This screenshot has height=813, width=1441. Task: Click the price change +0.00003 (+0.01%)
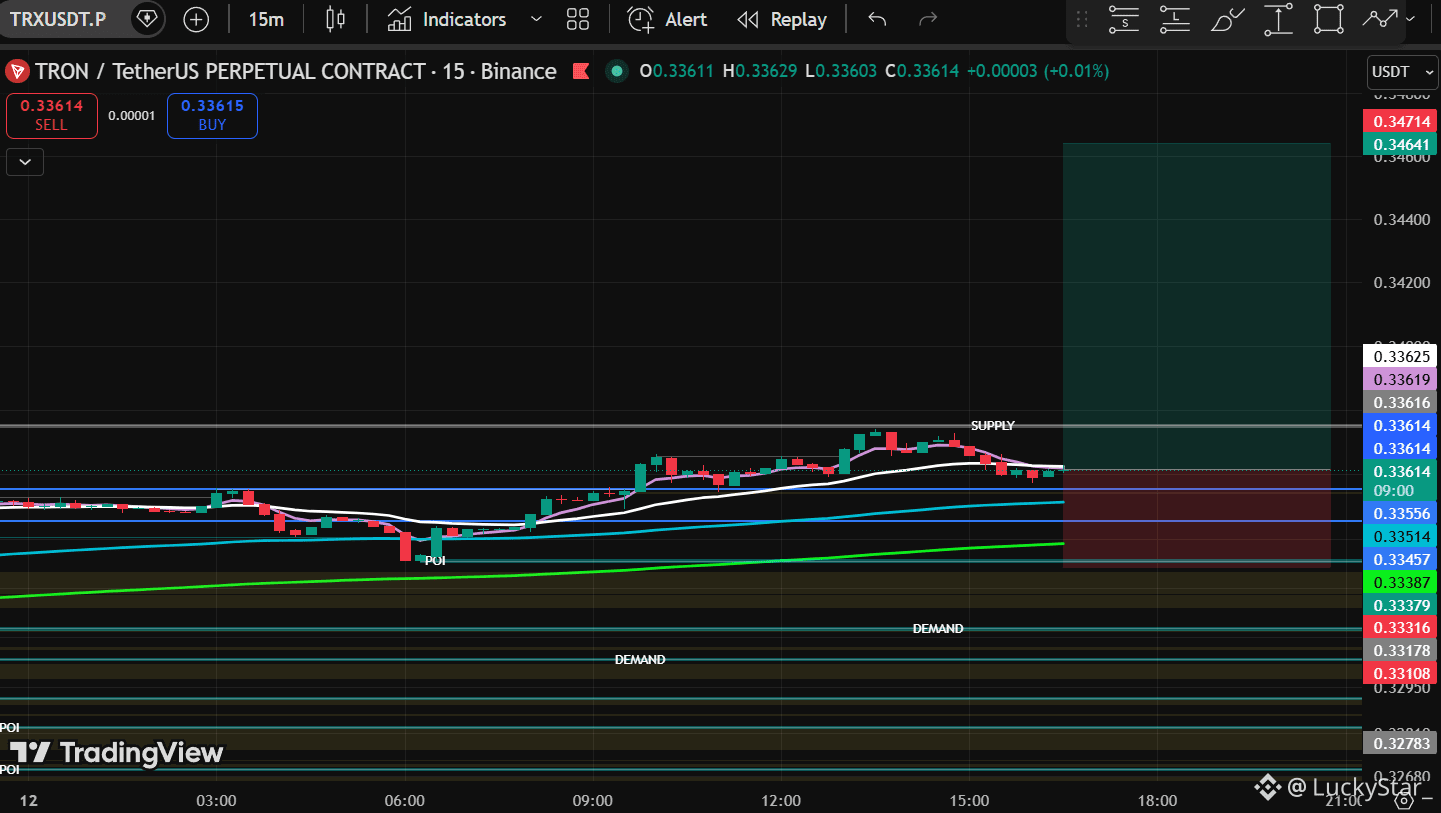point(1037,71)
